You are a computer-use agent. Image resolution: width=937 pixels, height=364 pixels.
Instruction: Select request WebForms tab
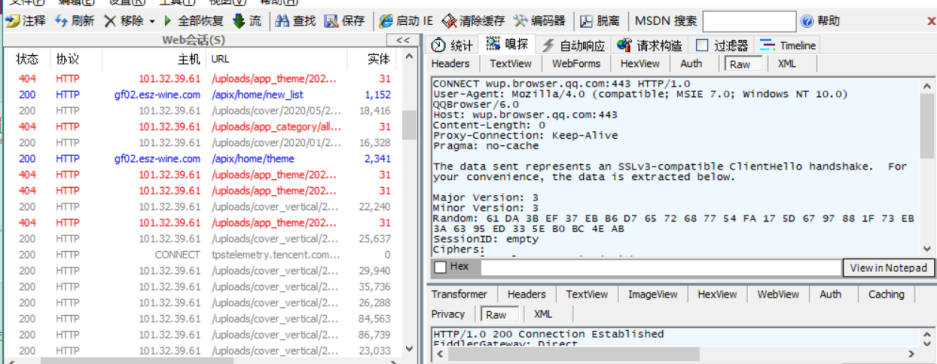click(x=575, y=63)
